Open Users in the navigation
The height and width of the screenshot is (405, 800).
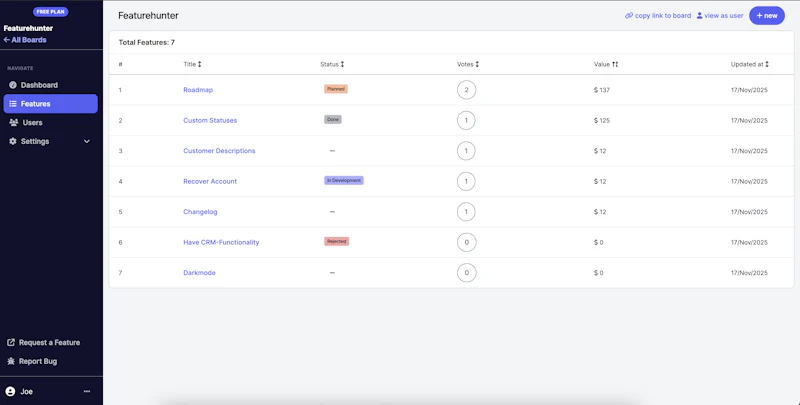[51, 122]
